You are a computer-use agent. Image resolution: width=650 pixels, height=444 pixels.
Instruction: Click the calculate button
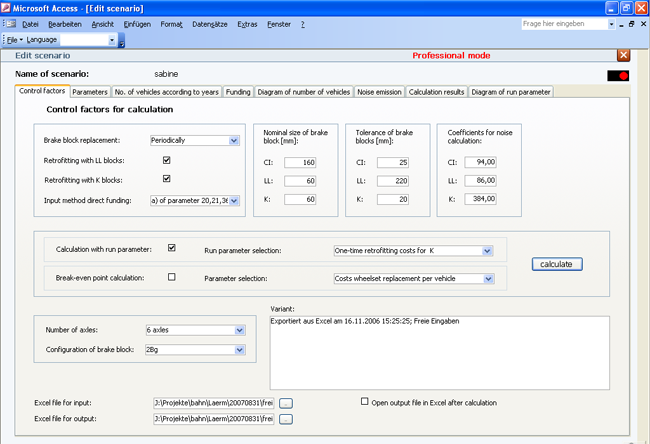tap(557, 264)
